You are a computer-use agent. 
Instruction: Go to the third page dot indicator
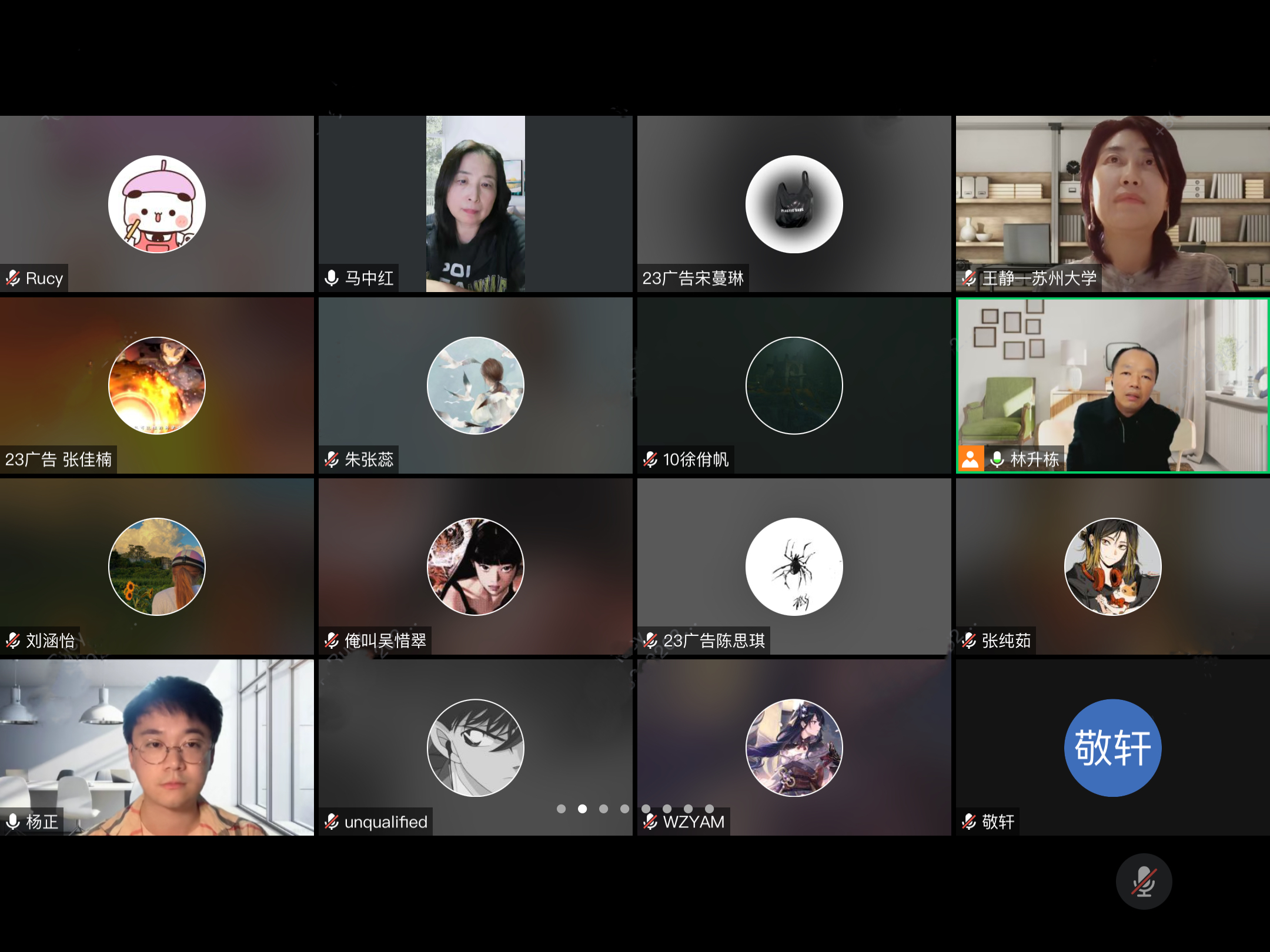pyautogui.click(x=603, y=809)
